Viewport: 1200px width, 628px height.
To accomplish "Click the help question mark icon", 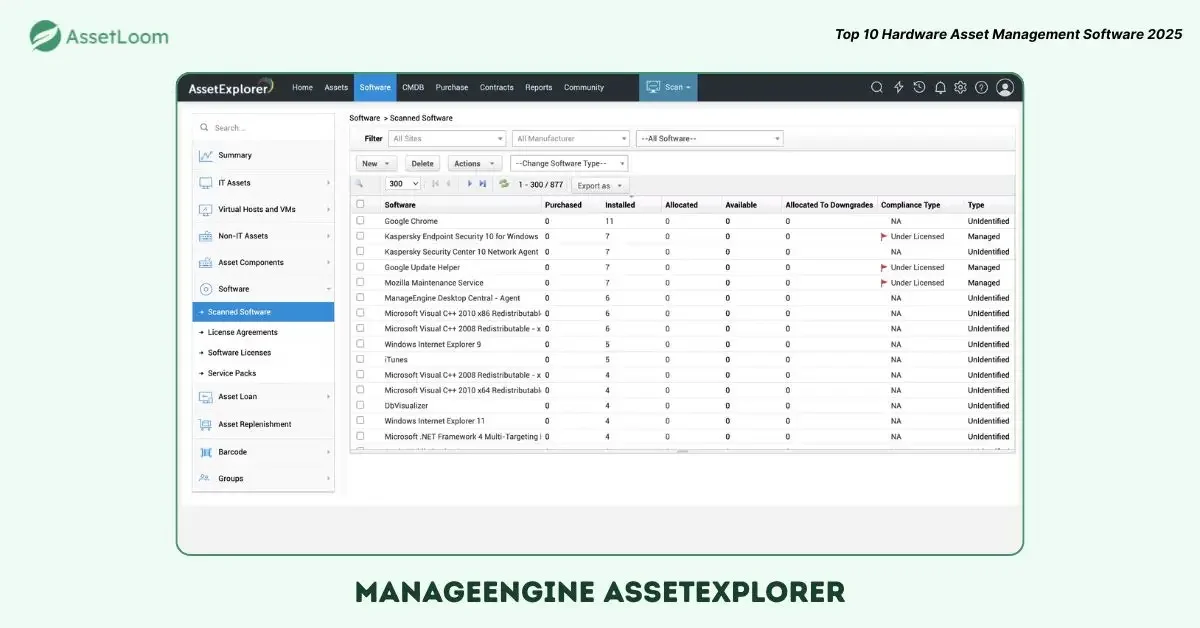I will click(x=981, y=88).
